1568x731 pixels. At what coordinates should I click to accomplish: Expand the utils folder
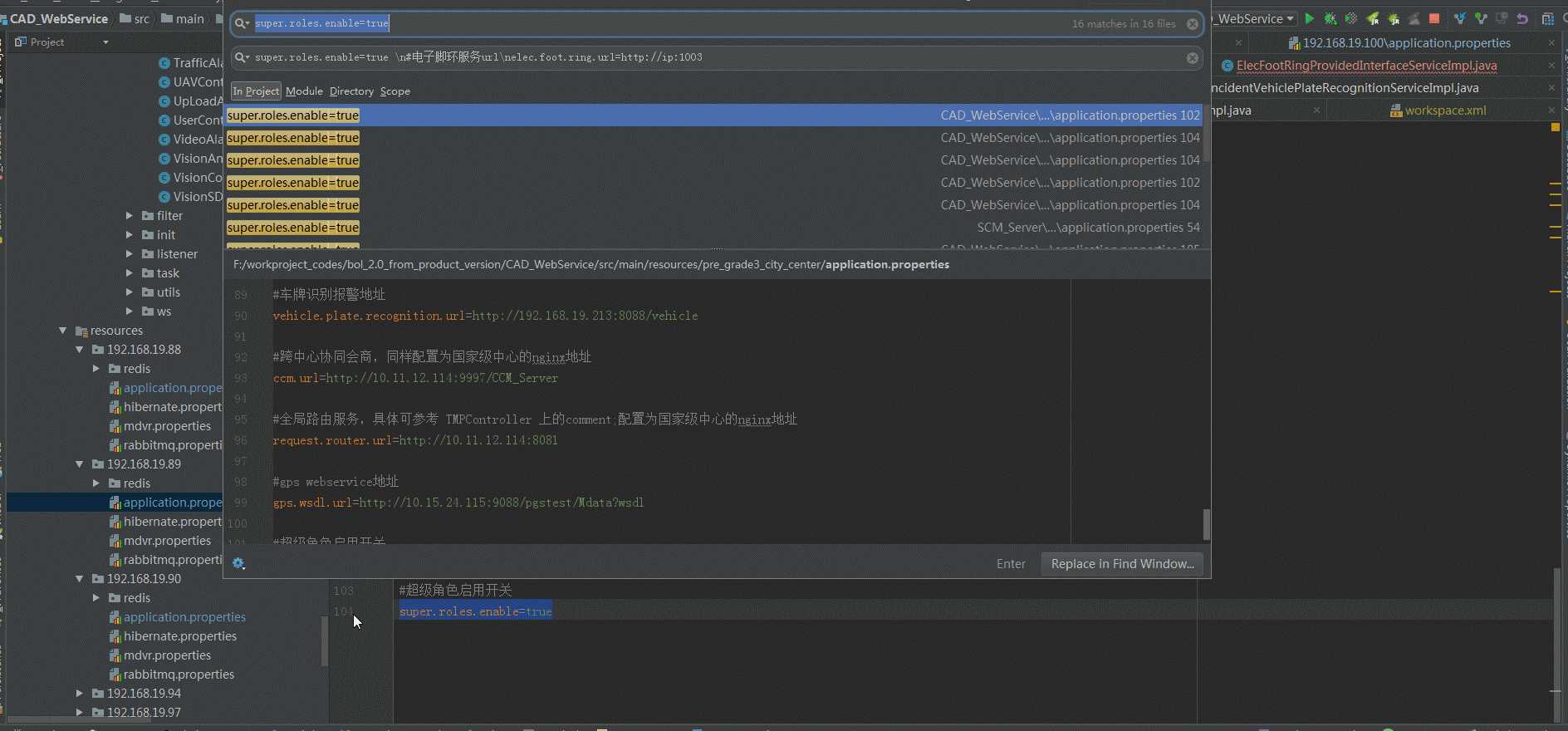[129, 292]
